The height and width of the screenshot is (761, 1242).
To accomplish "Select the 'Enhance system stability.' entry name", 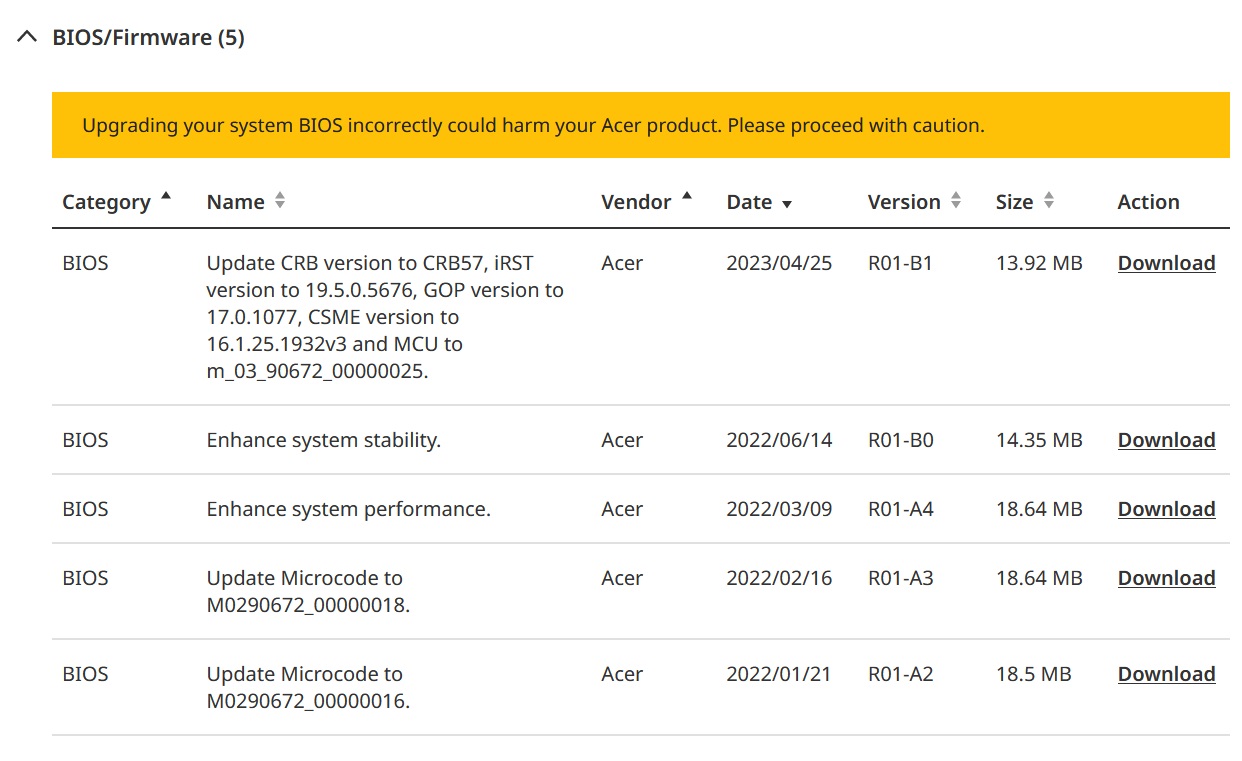I will click(323, 440).
